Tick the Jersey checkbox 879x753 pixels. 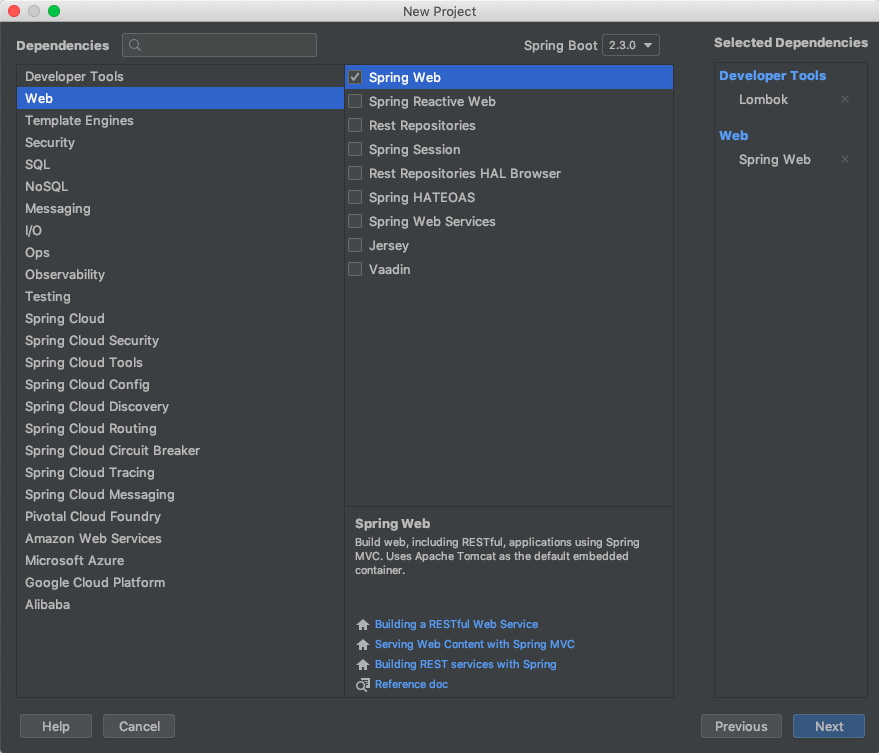pyautogui.click(x=355, y=246)
